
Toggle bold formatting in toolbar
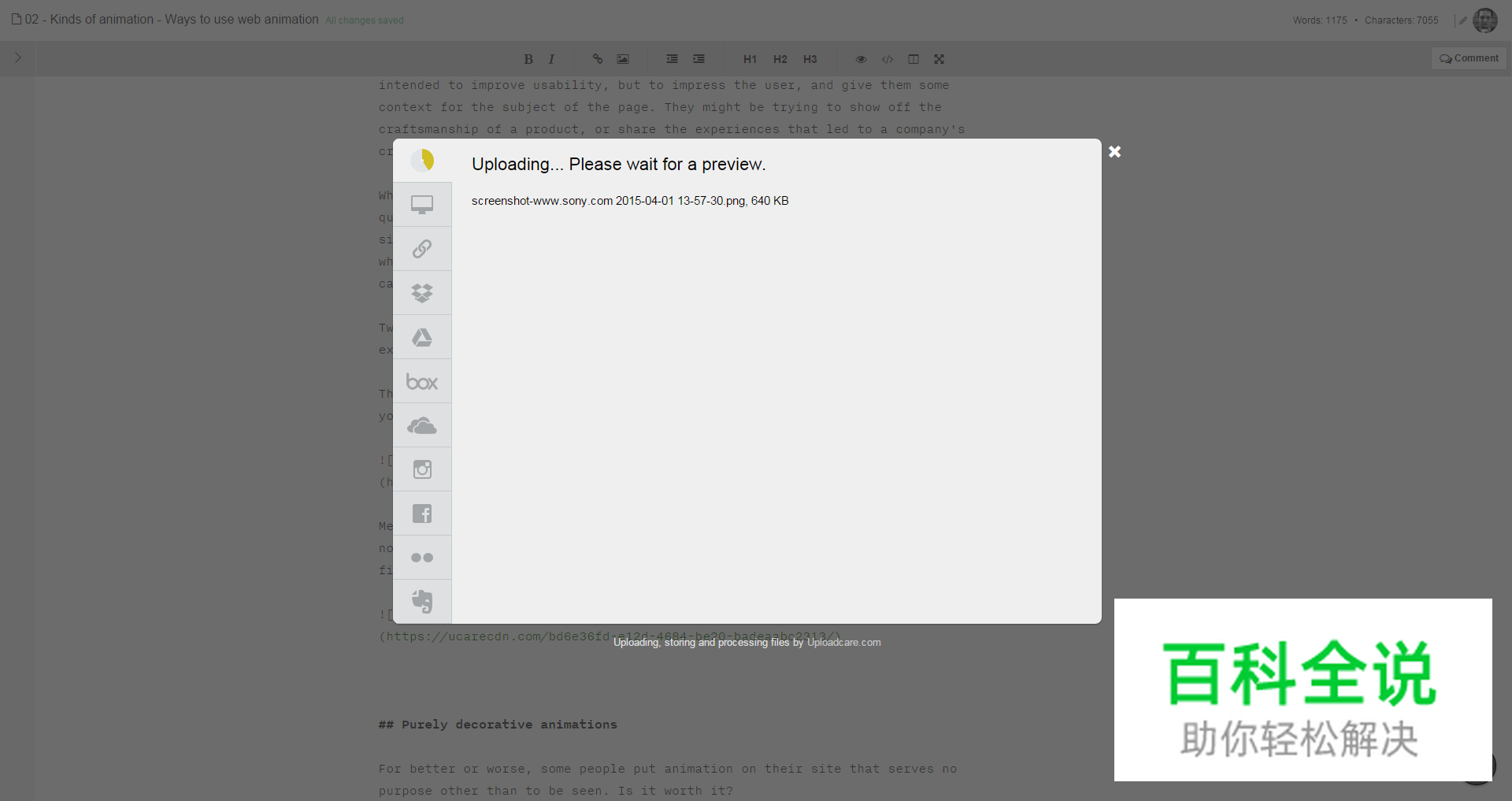tap(528, 59)
